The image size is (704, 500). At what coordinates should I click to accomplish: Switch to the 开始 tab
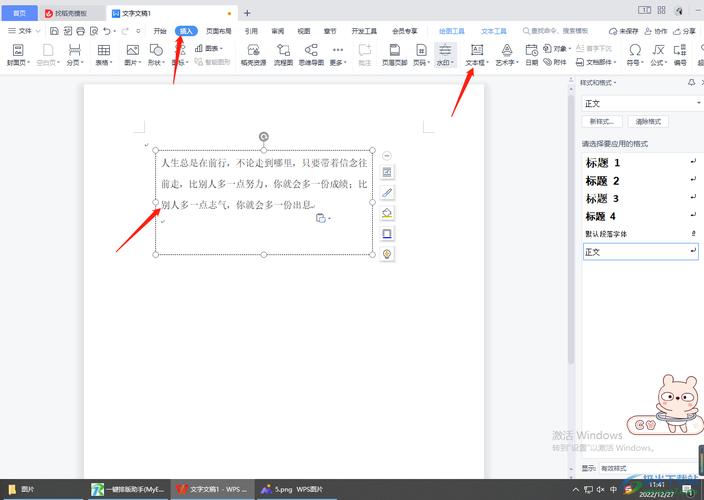point(160,31)
